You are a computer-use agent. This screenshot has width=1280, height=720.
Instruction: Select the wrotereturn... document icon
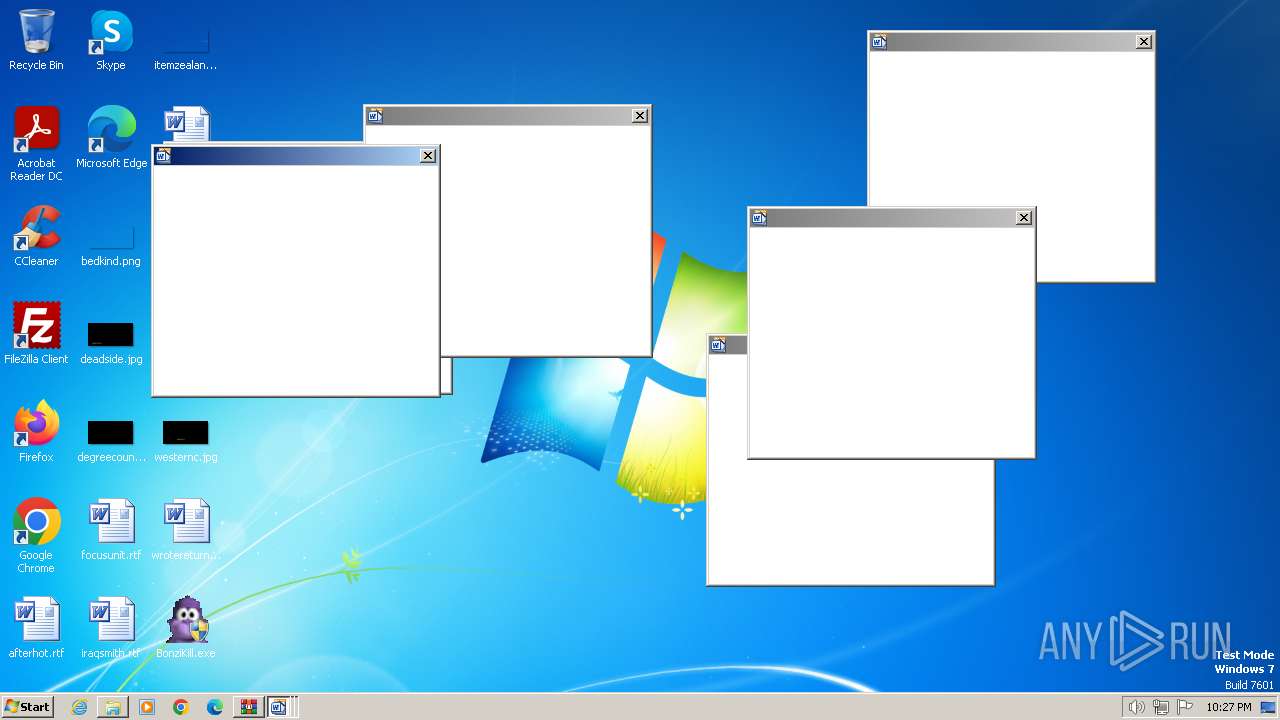tap(186, 530)
